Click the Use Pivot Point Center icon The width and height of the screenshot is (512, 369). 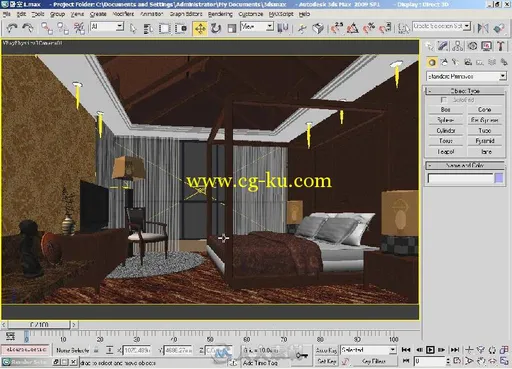pos(282,28)
